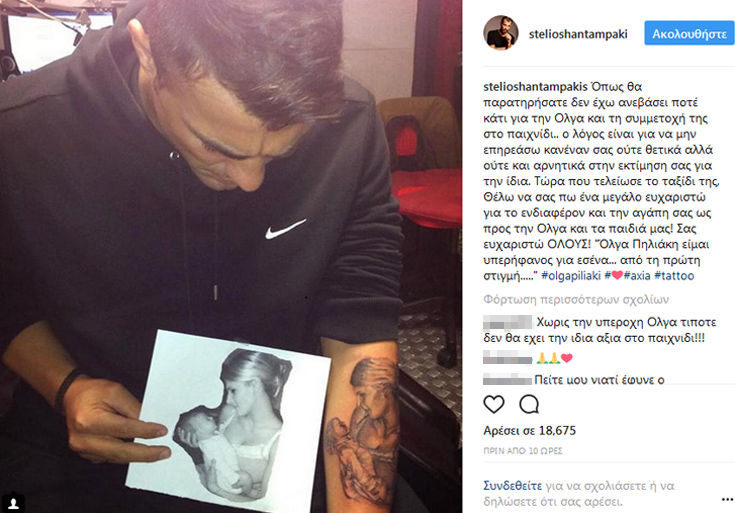Open the #axia hashtag
This screenshot has height=513, width=735.
637,276
